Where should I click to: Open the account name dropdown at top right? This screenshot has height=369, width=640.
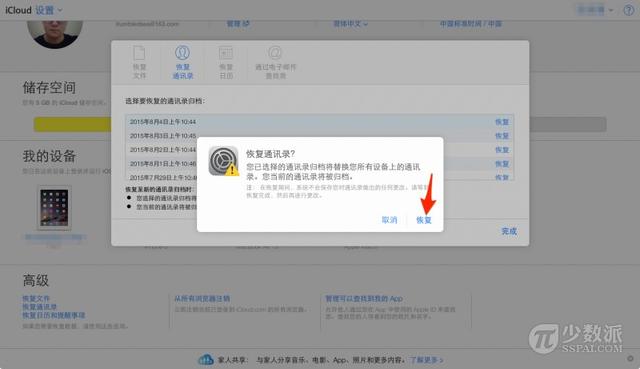(595, 10)
